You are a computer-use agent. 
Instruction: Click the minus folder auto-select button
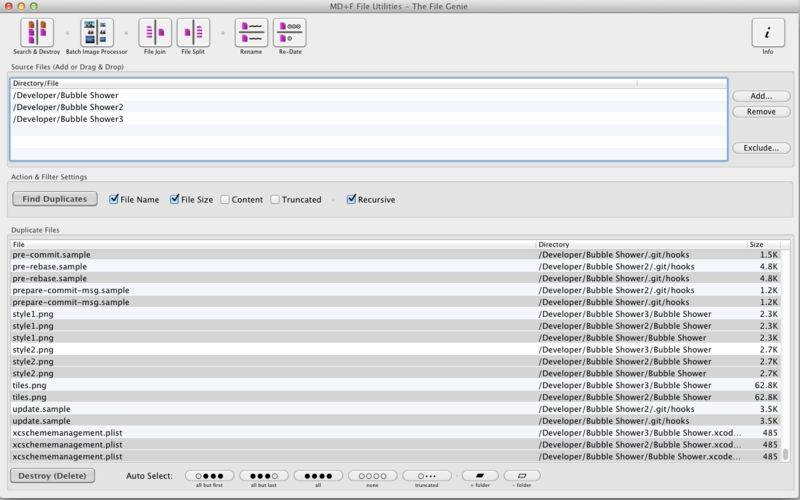coord(522,476)
